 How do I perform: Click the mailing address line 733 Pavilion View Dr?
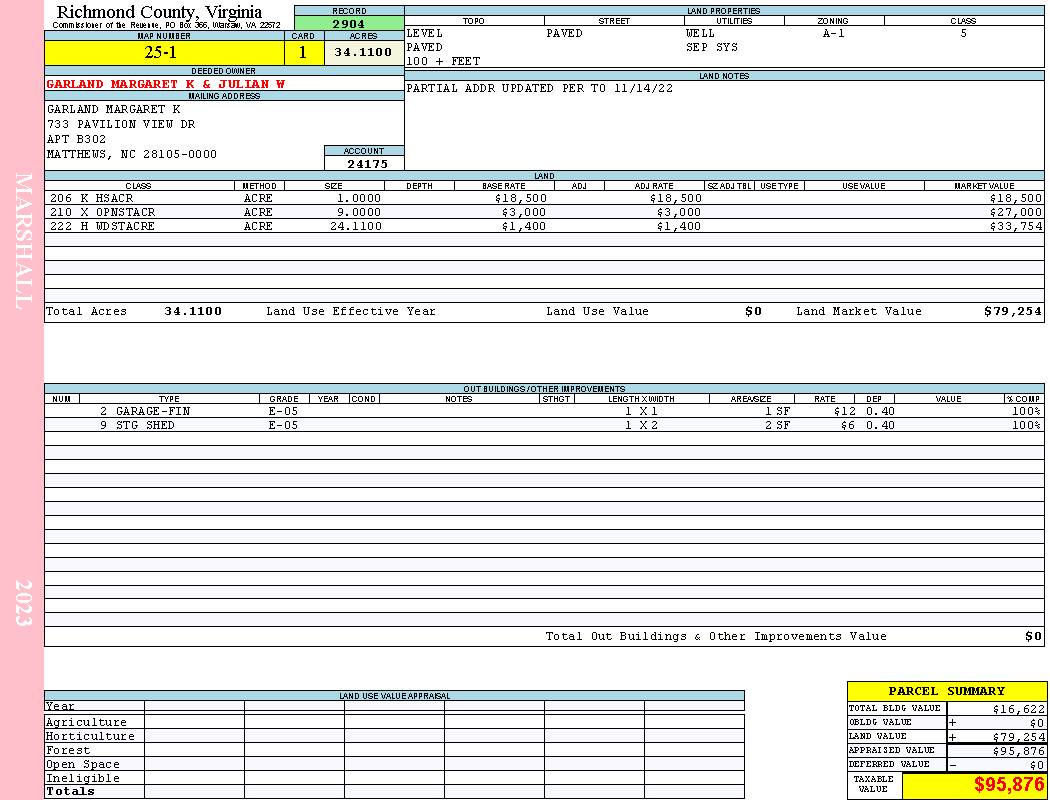[121, 125]
